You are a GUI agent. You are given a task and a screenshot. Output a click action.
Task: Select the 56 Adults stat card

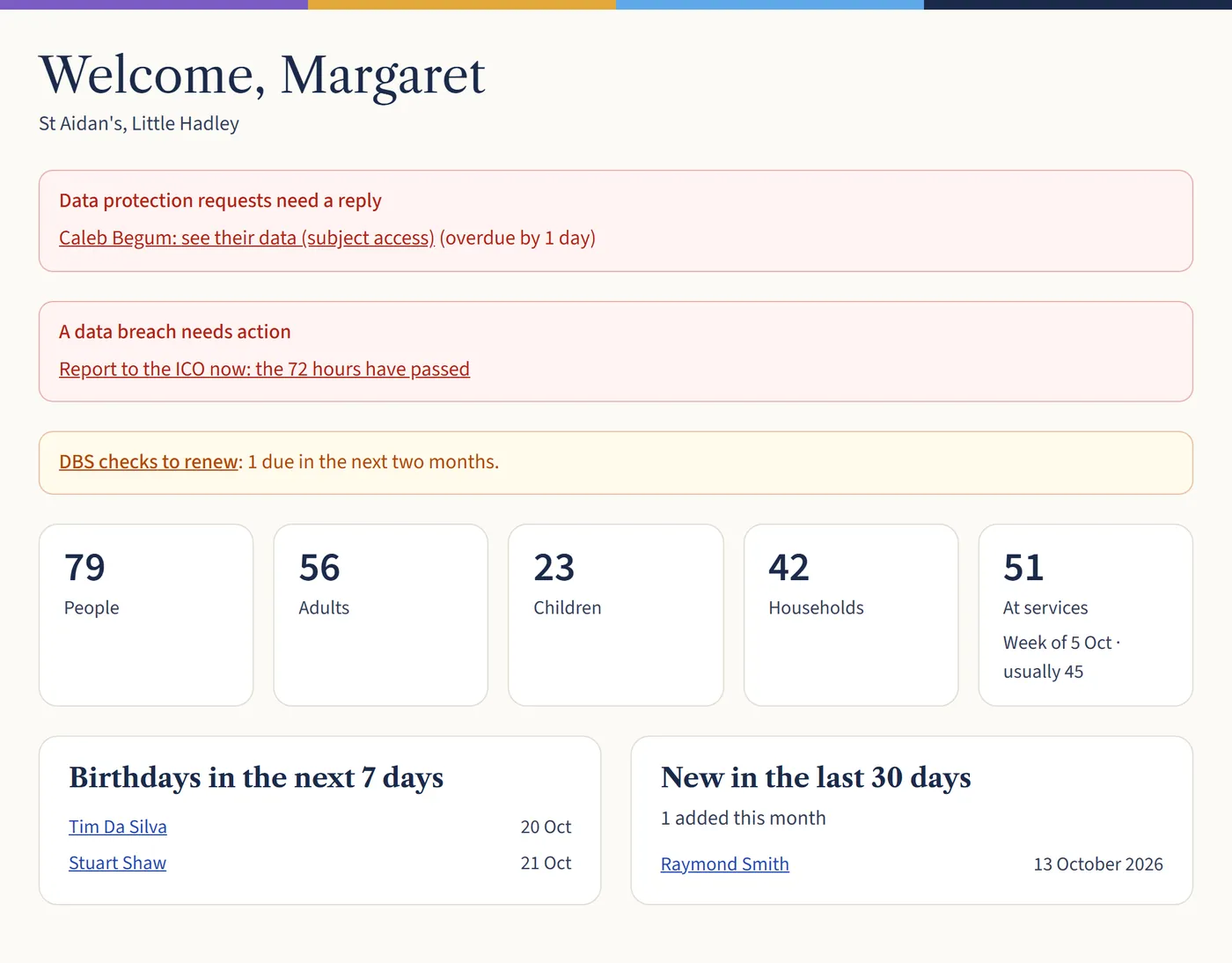click(x=381, y=615)
